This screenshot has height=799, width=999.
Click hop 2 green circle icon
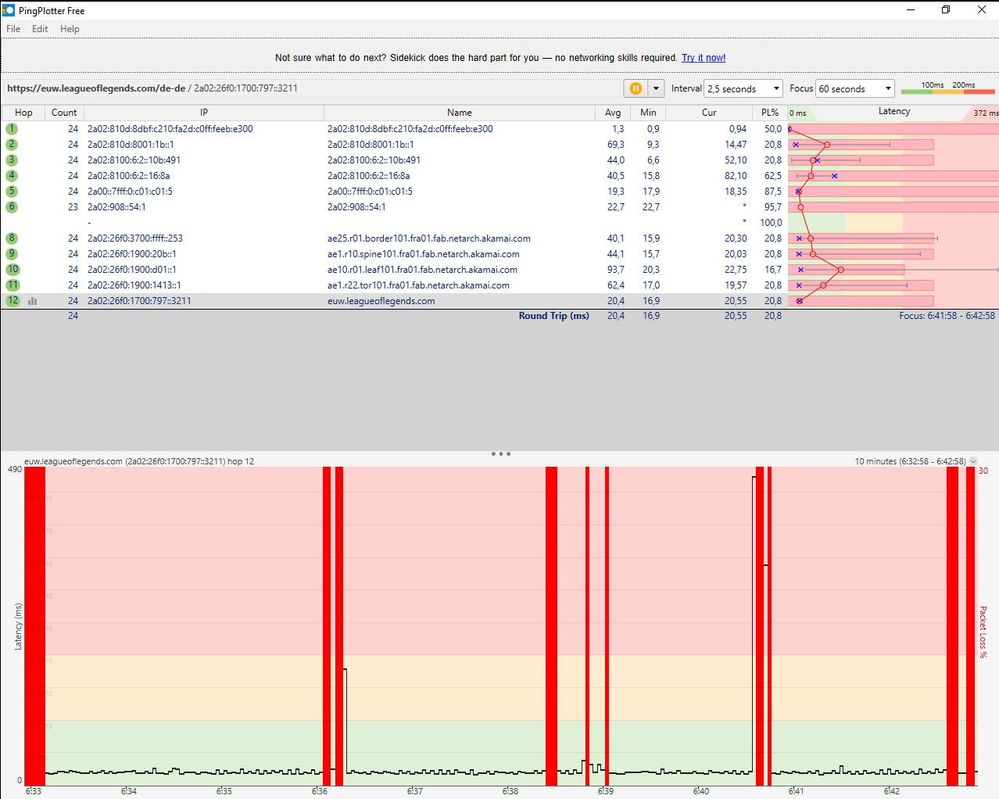pyautogui.click(x=11, y=144)
